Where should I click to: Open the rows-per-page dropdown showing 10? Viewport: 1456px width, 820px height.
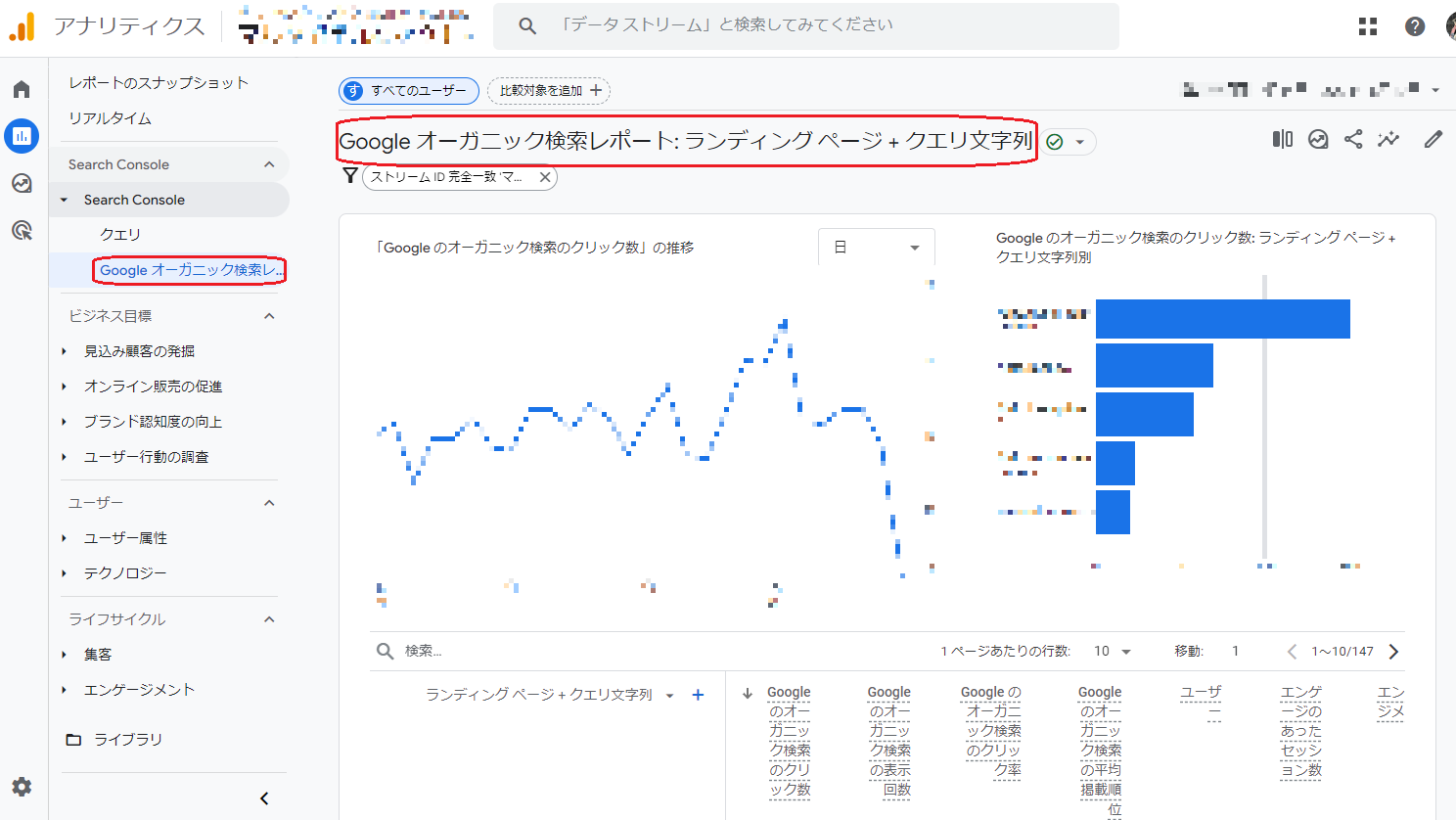(1114, 651)
